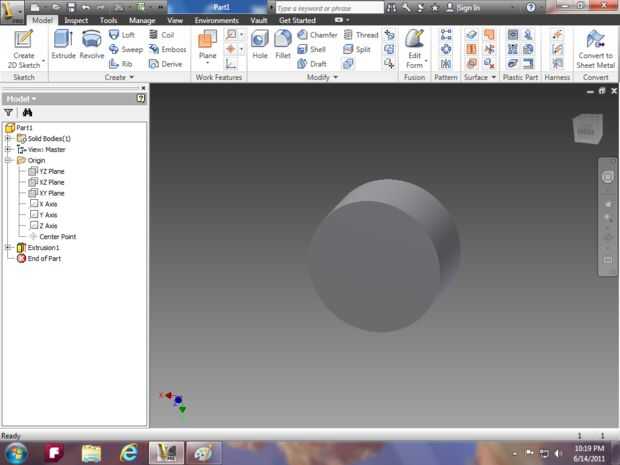Open the filter icon in Model browser
The height and width of the screenshot is (465, 620).
(9, 113)
